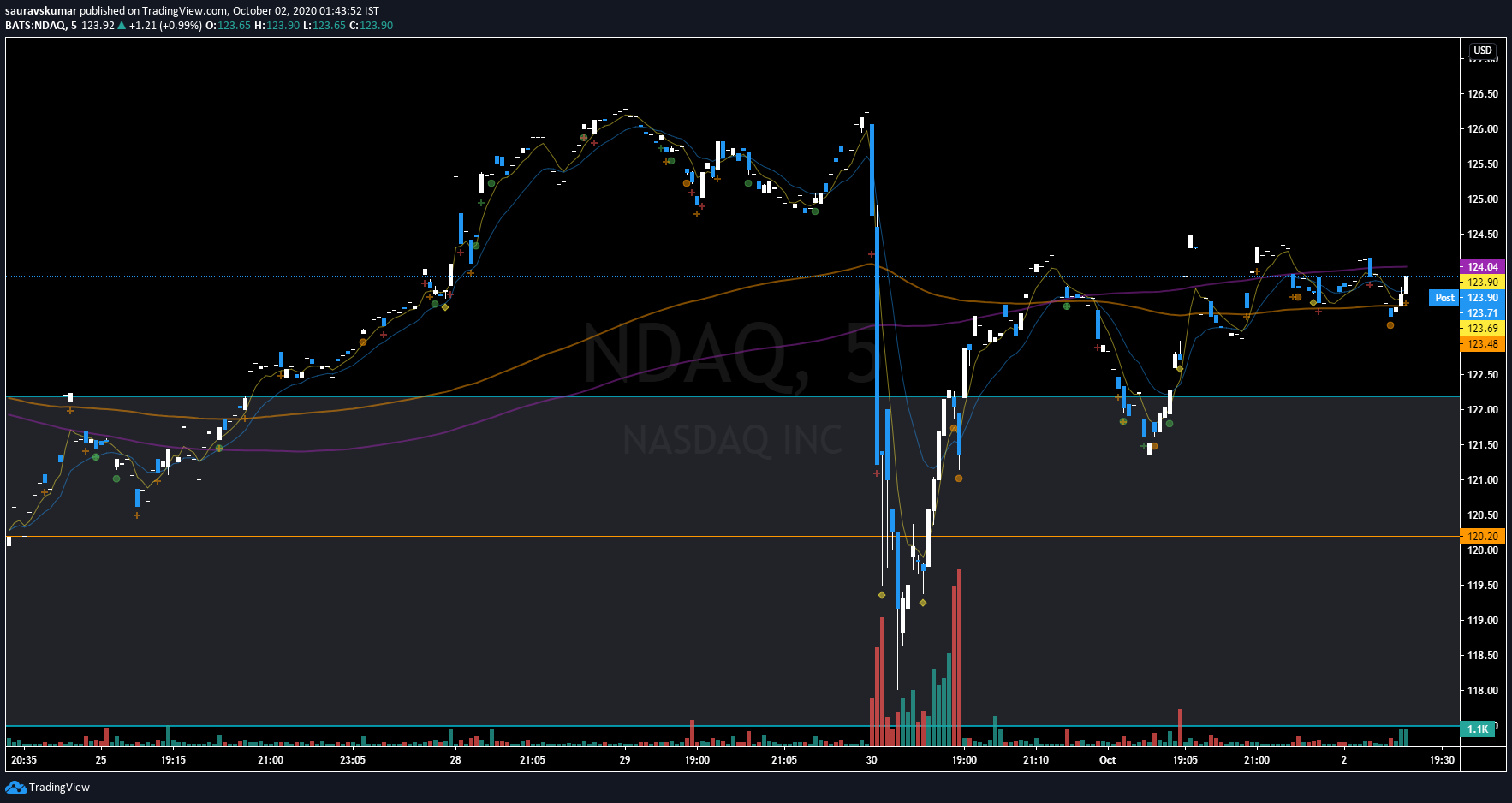
Task: Click the date 28 on the time axis
Action: coord(455,760)
